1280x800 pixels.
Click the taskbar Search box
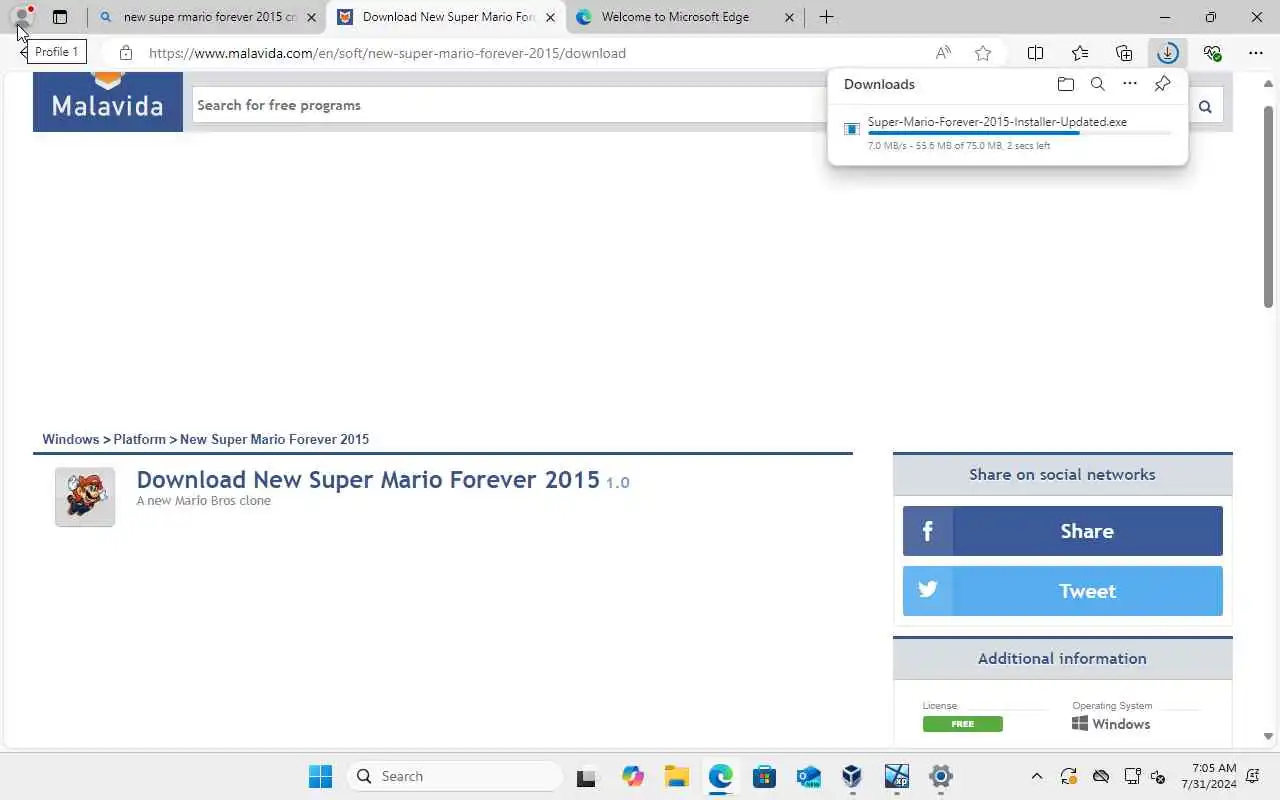(456, 776)
